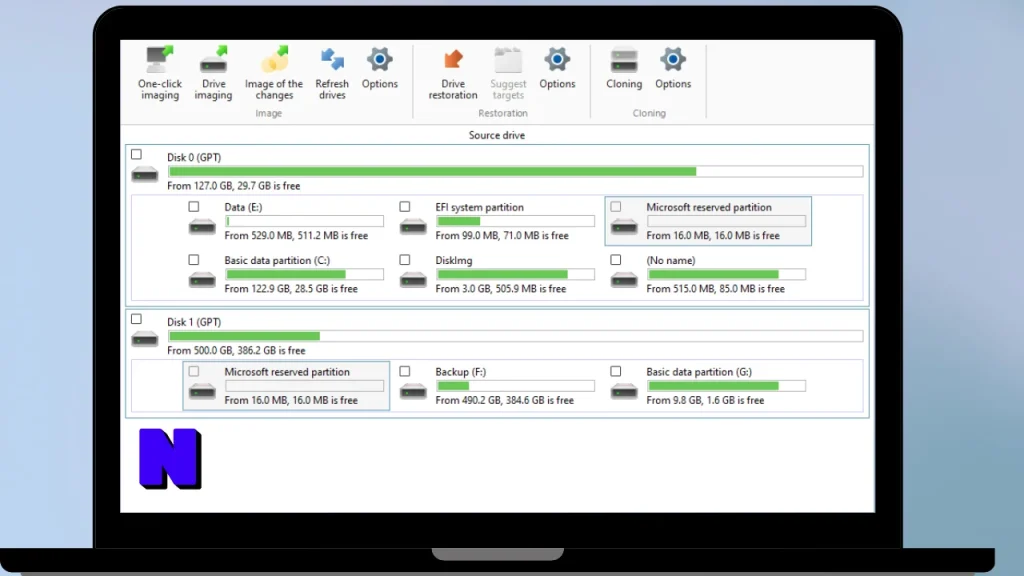The width and height of the screenshot is (1024, 576).
Task: Check the Disk 0 (GPT) checkbox
Action: 136,155
